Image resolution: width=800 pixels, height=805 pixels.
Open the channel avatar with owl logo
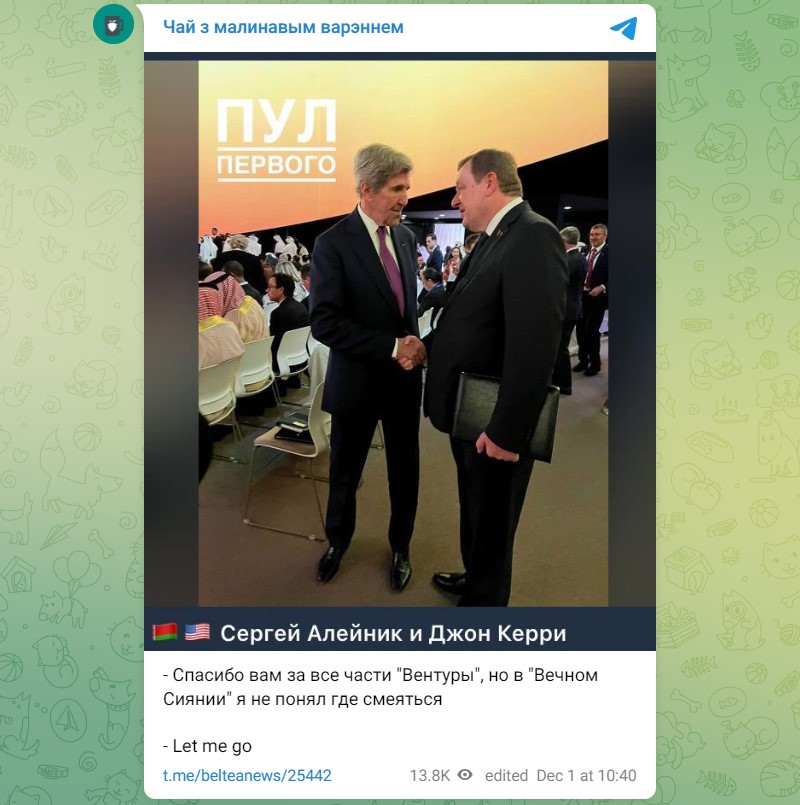click(113, 24)
